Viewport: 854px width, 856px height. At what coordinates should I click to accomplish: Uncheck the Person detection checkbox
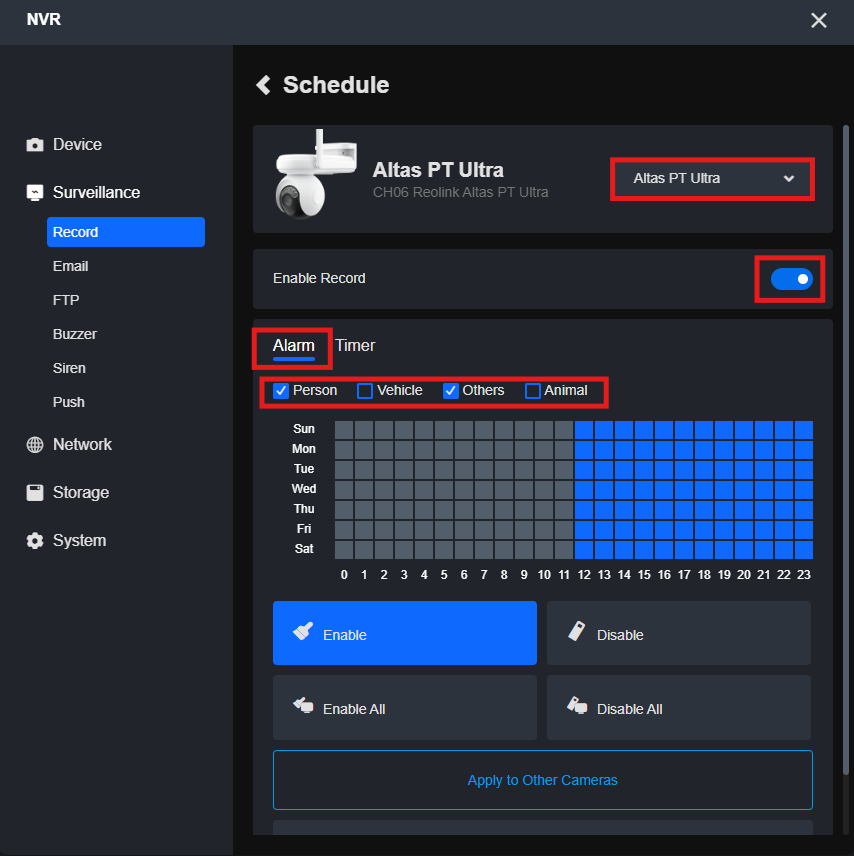pos(281,391)
